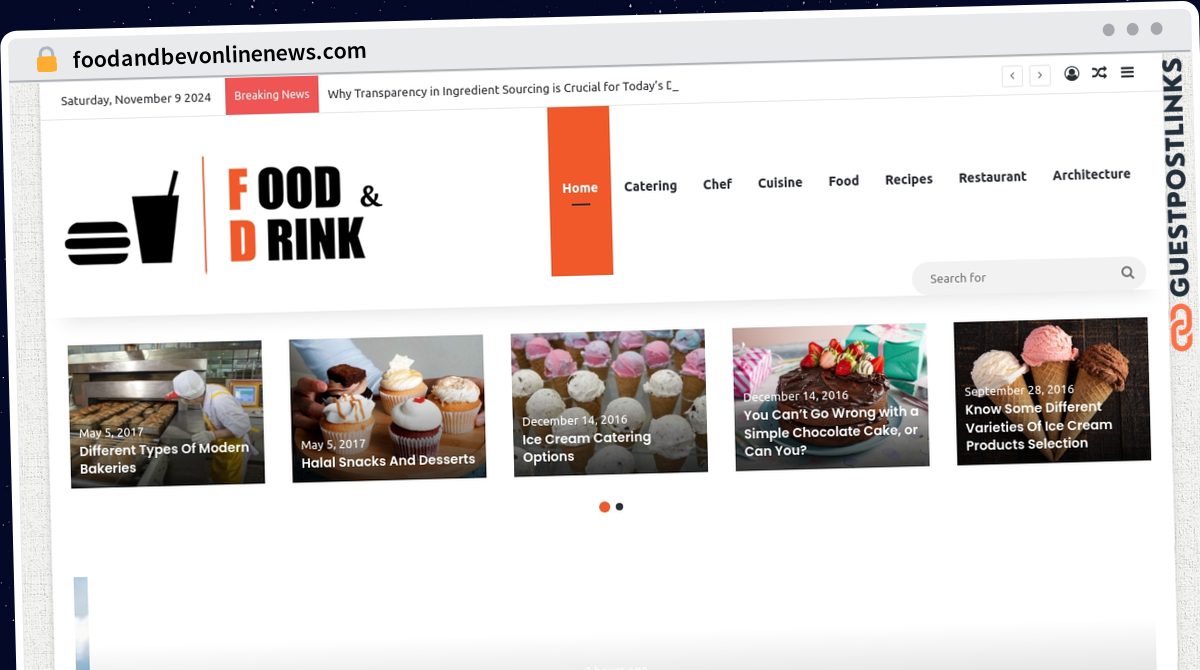Click the padlock icon in address bar

(47, 60)
